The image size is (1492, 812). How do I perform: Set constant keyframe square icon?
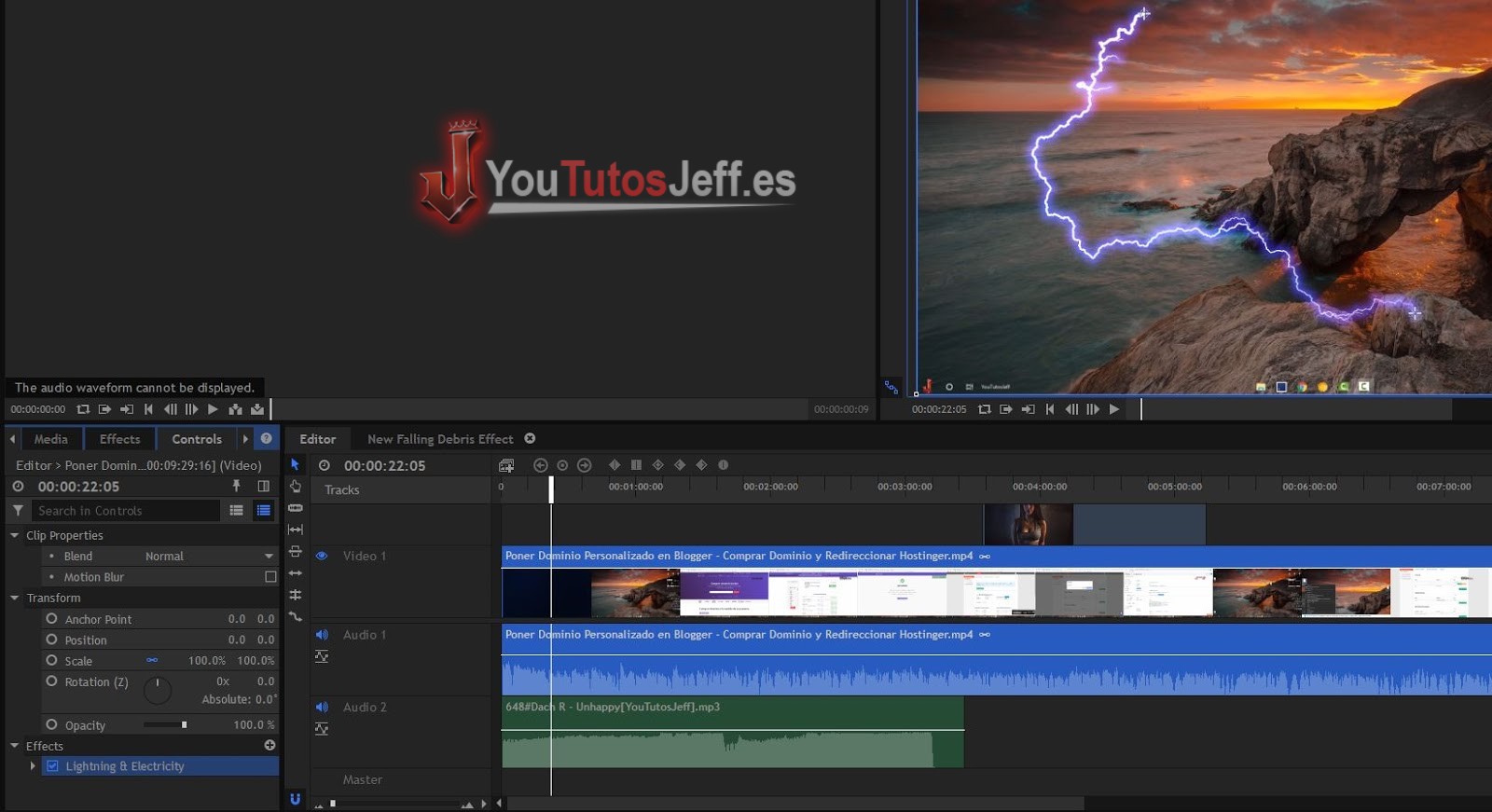636,464
